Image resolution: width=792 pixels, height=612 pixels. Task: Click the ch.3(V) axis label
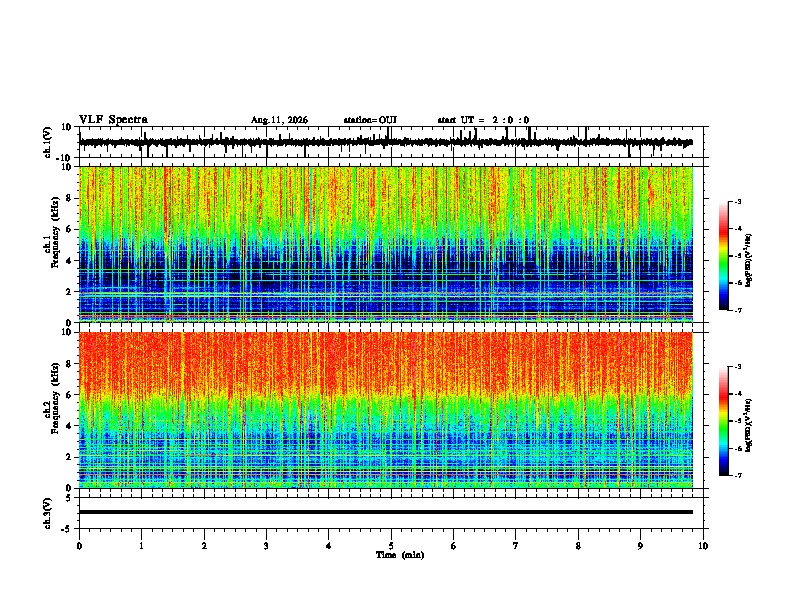coord(48,514)
